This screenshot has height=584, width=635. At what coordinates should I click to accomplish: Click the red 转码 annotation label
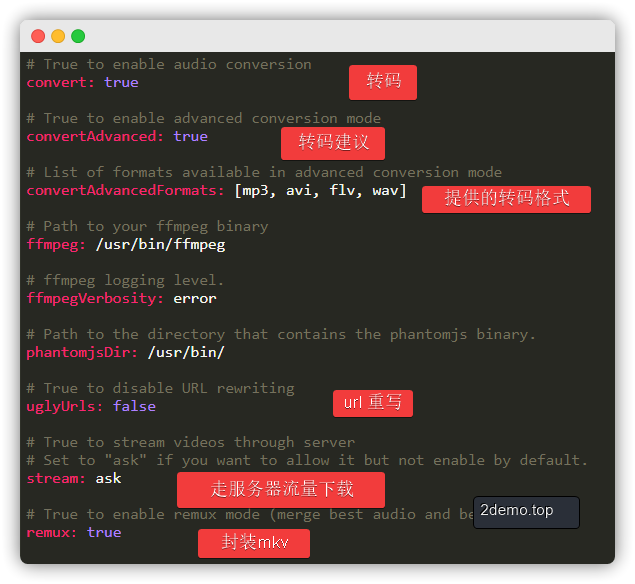pos(383,82)
